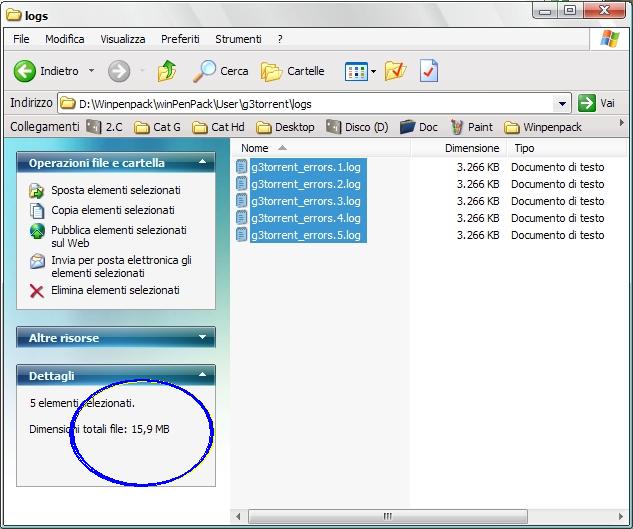Open the File menu
The width and height of the screenshot is (633, 529).
21,39
